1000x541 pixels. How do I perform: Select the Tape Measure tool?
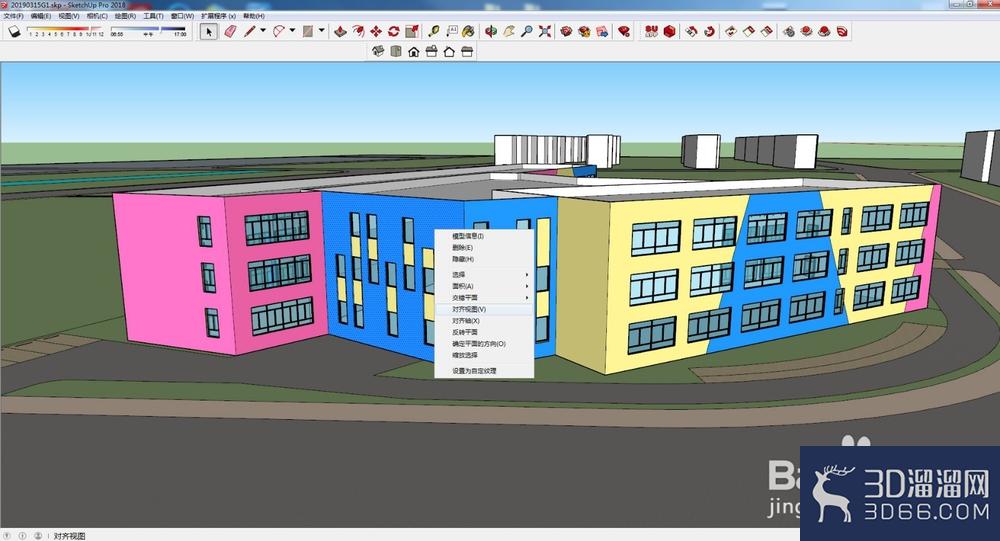pyautogui.click(x=434, y=31)
